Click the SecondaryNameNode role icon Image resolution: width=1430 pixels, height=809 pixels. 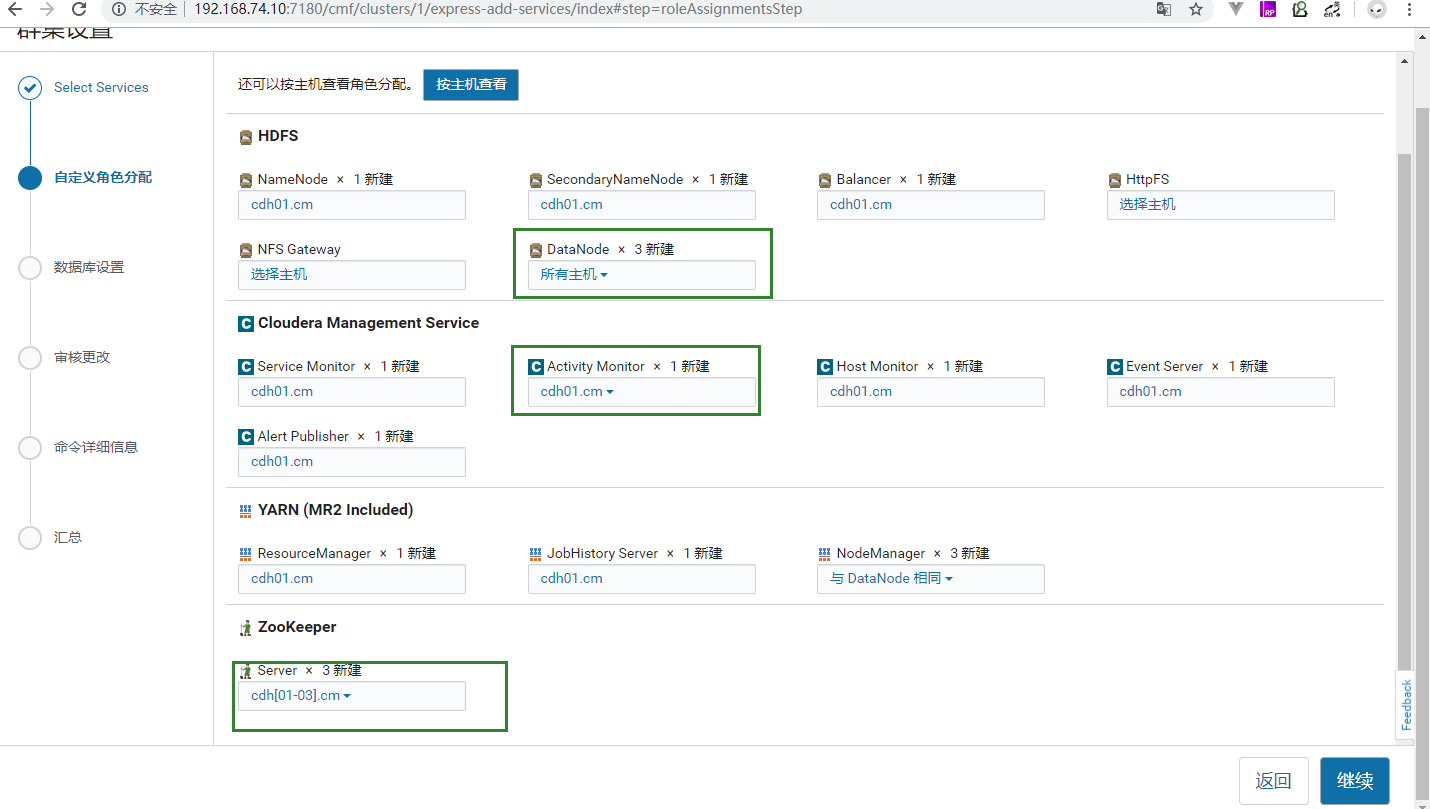tap(535, 180)
